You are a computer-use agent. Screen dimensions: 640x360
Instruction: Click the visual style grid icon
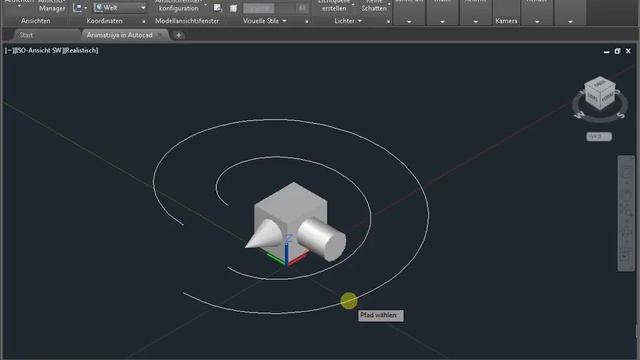(233, 8)
